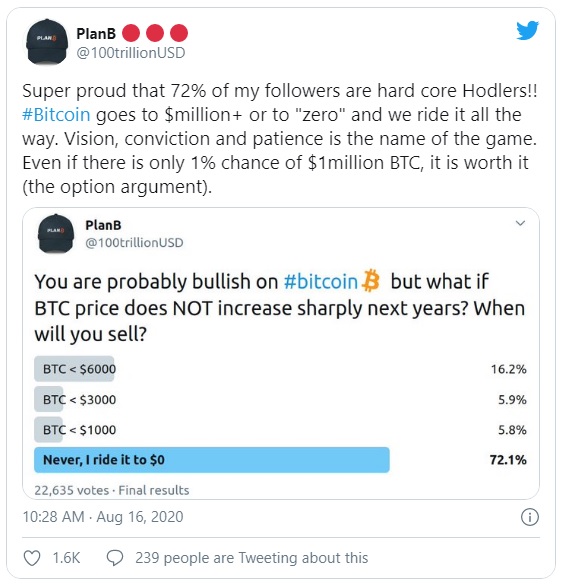
Task: Open top @100trillionUSD handle
Action: (131, 53)
